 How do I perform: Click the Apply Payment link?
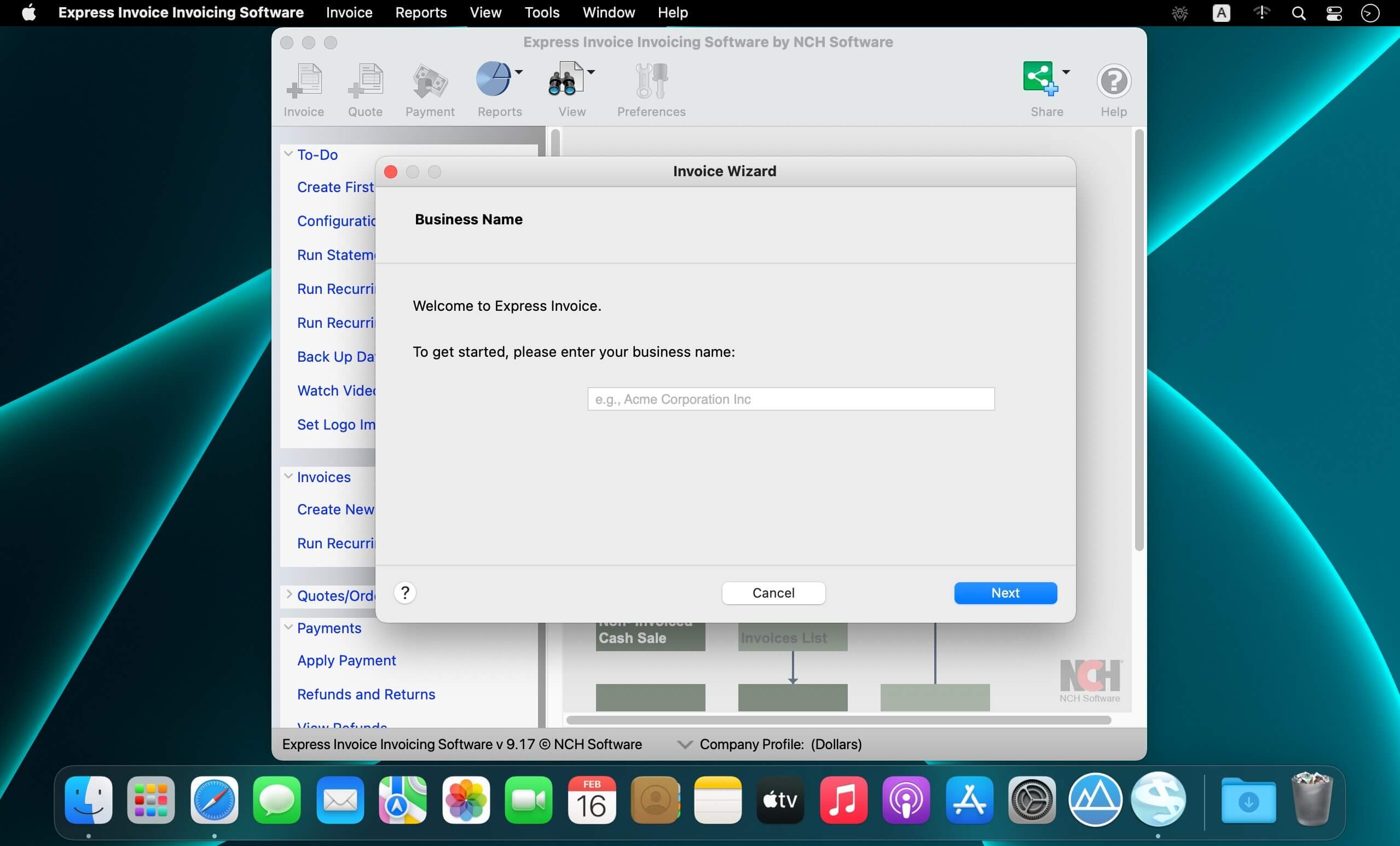(x=346, y=660)
